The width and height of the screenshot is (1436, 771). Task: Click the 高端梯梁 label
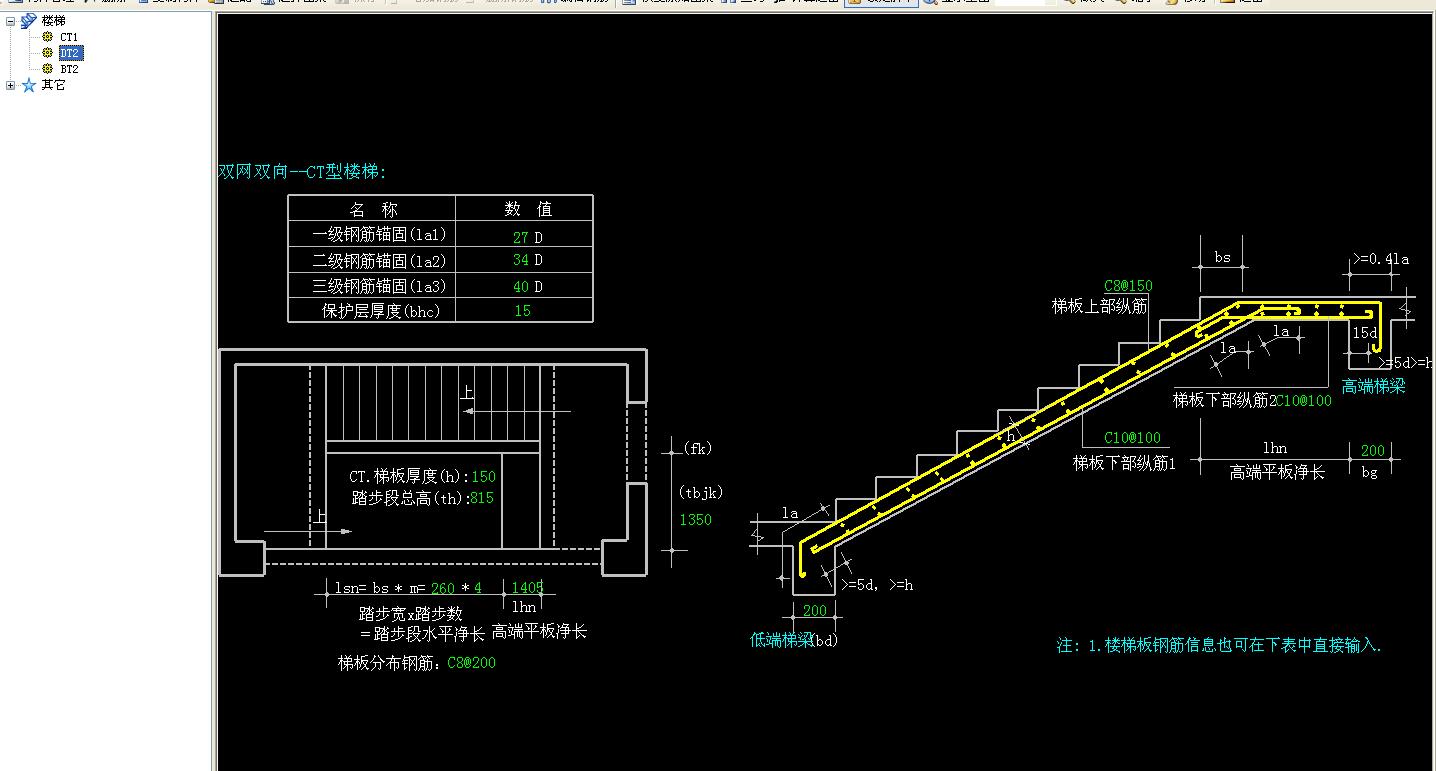point(1373,387)
